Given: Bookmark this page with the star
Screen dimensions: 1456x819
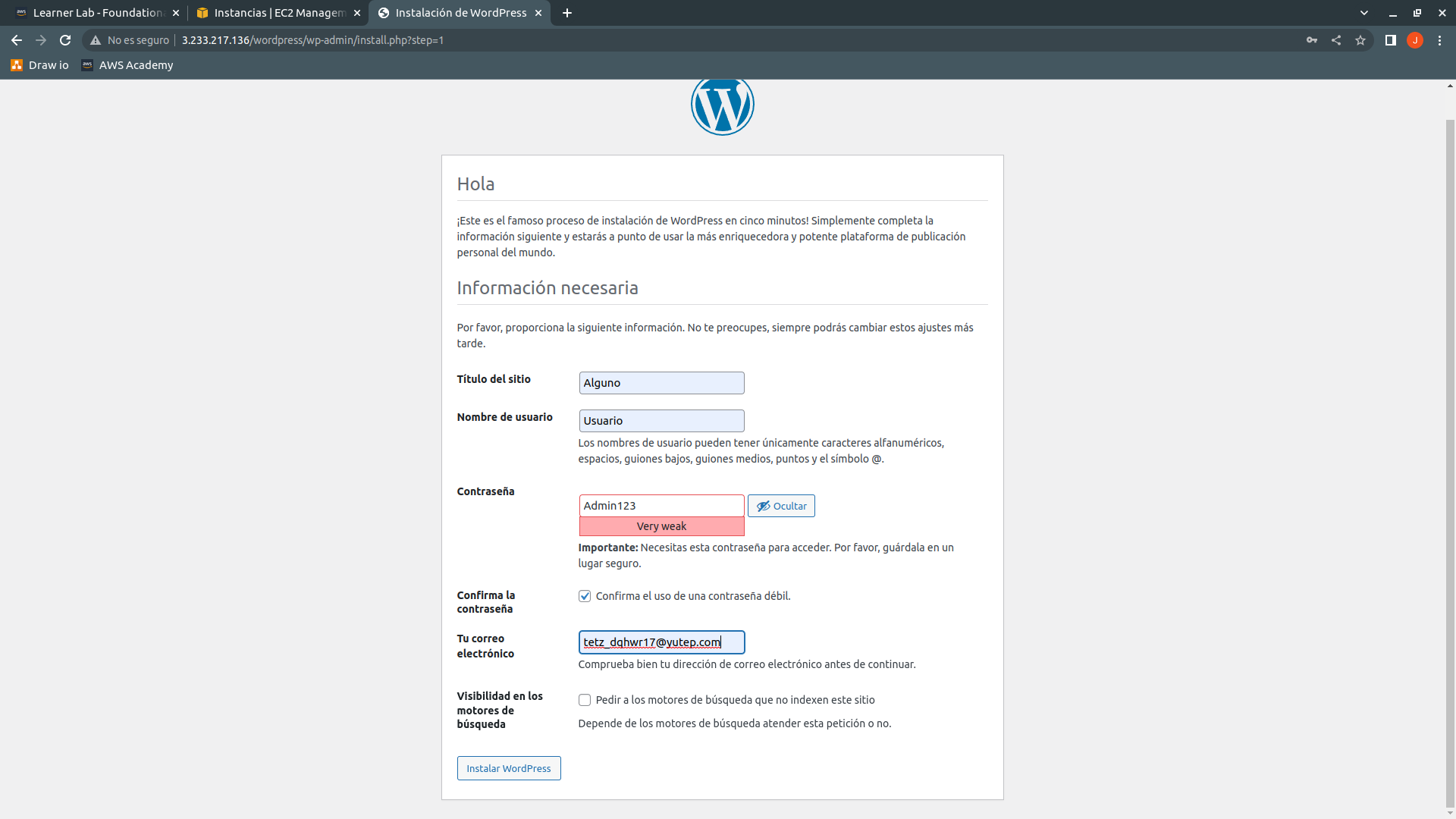Looking at the screenshot, I should (1360, 40).
